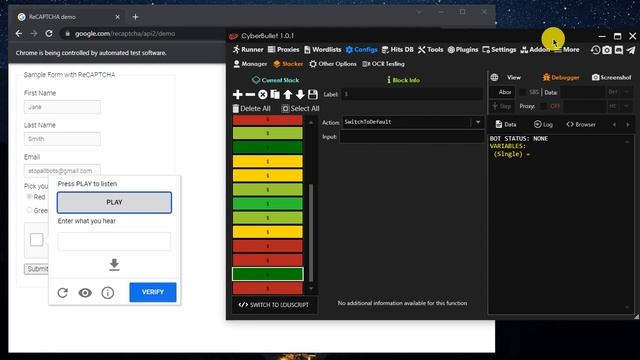This screenshot has height=360, width=640.
Task: Select the Green radio option
Action: tap(29, 210)
